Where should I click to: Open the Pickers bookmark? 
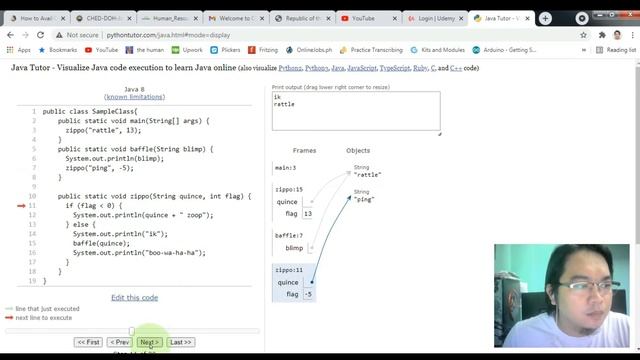tap(225, 50)
